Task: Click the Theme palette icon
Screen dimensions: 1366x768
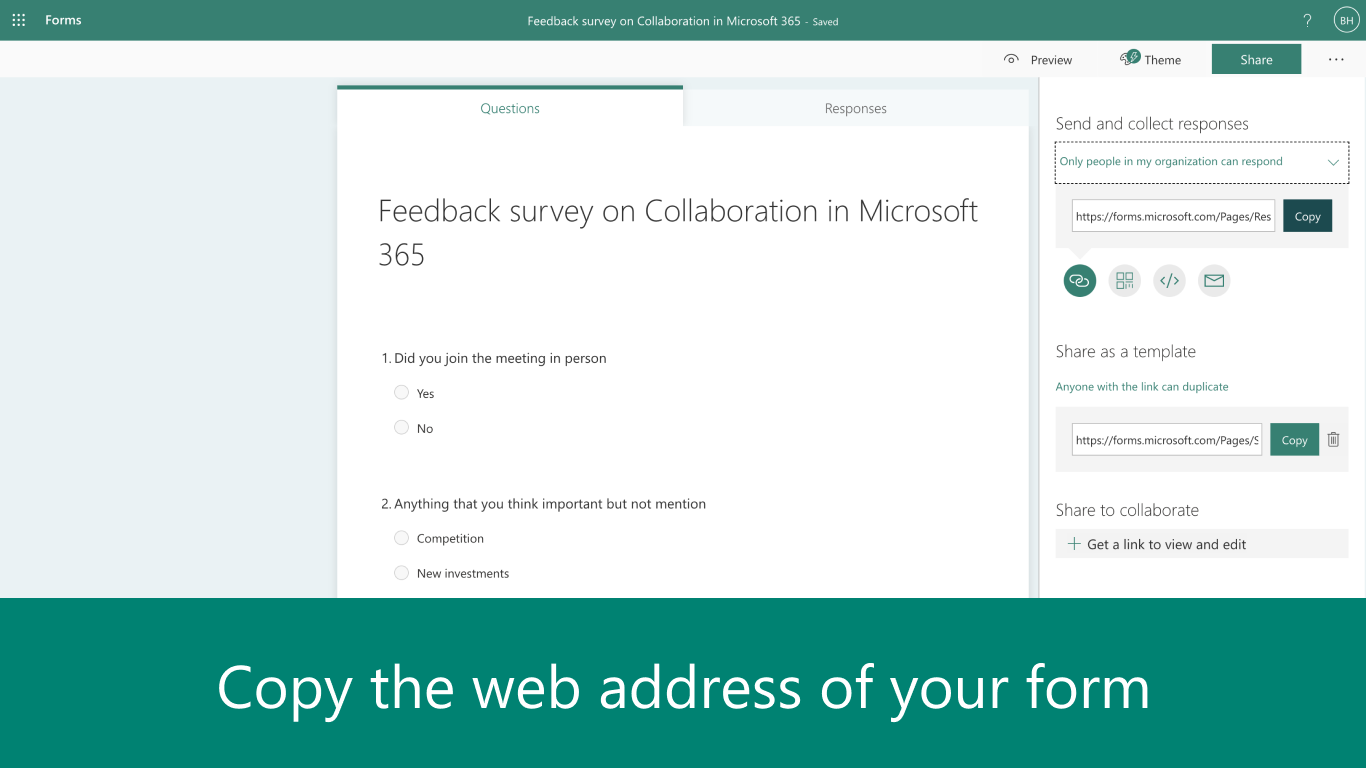Action: (x=1130, y=58)
